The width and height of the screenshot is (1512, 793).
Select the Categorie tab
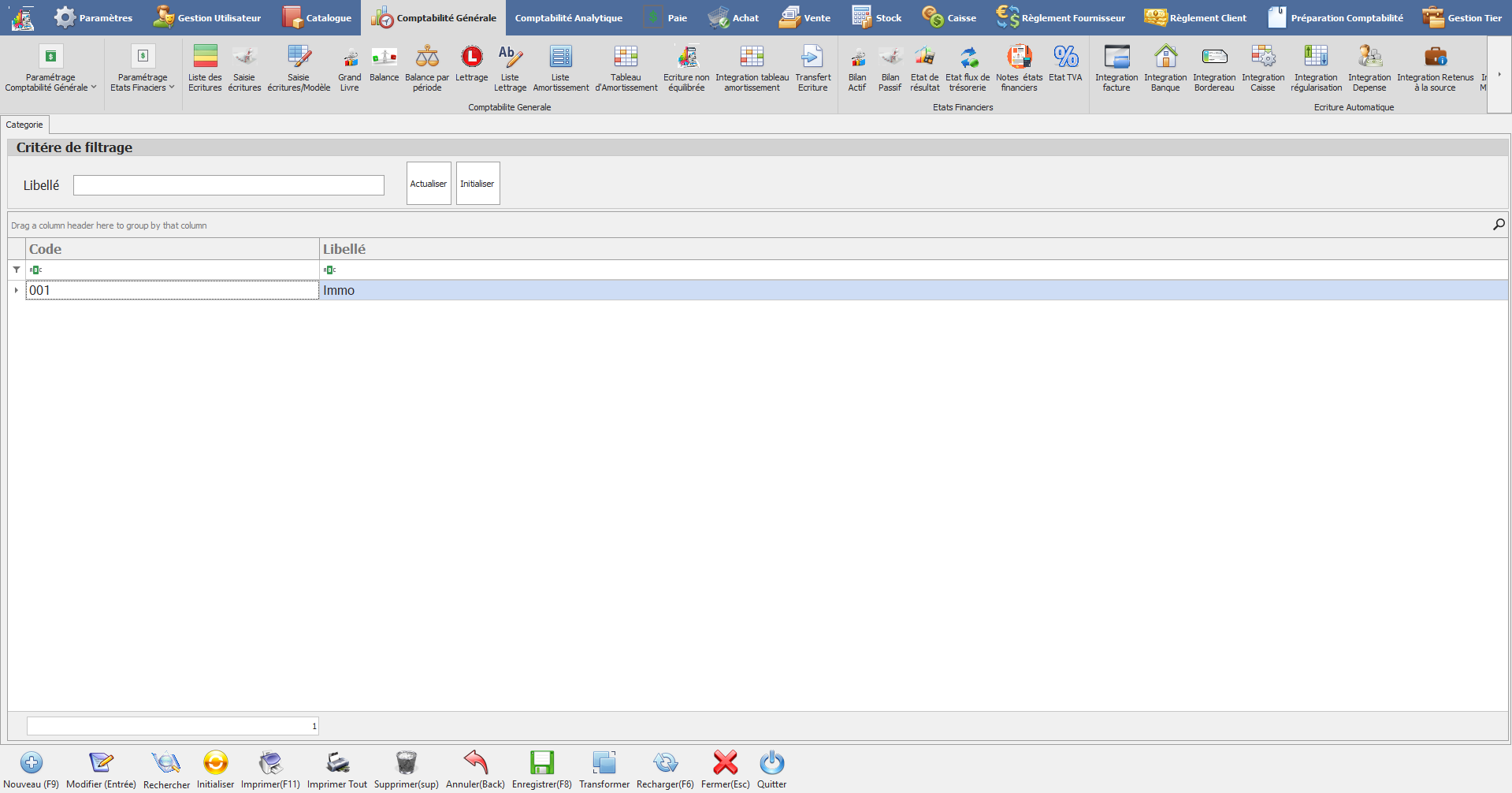tap(24, 125)
